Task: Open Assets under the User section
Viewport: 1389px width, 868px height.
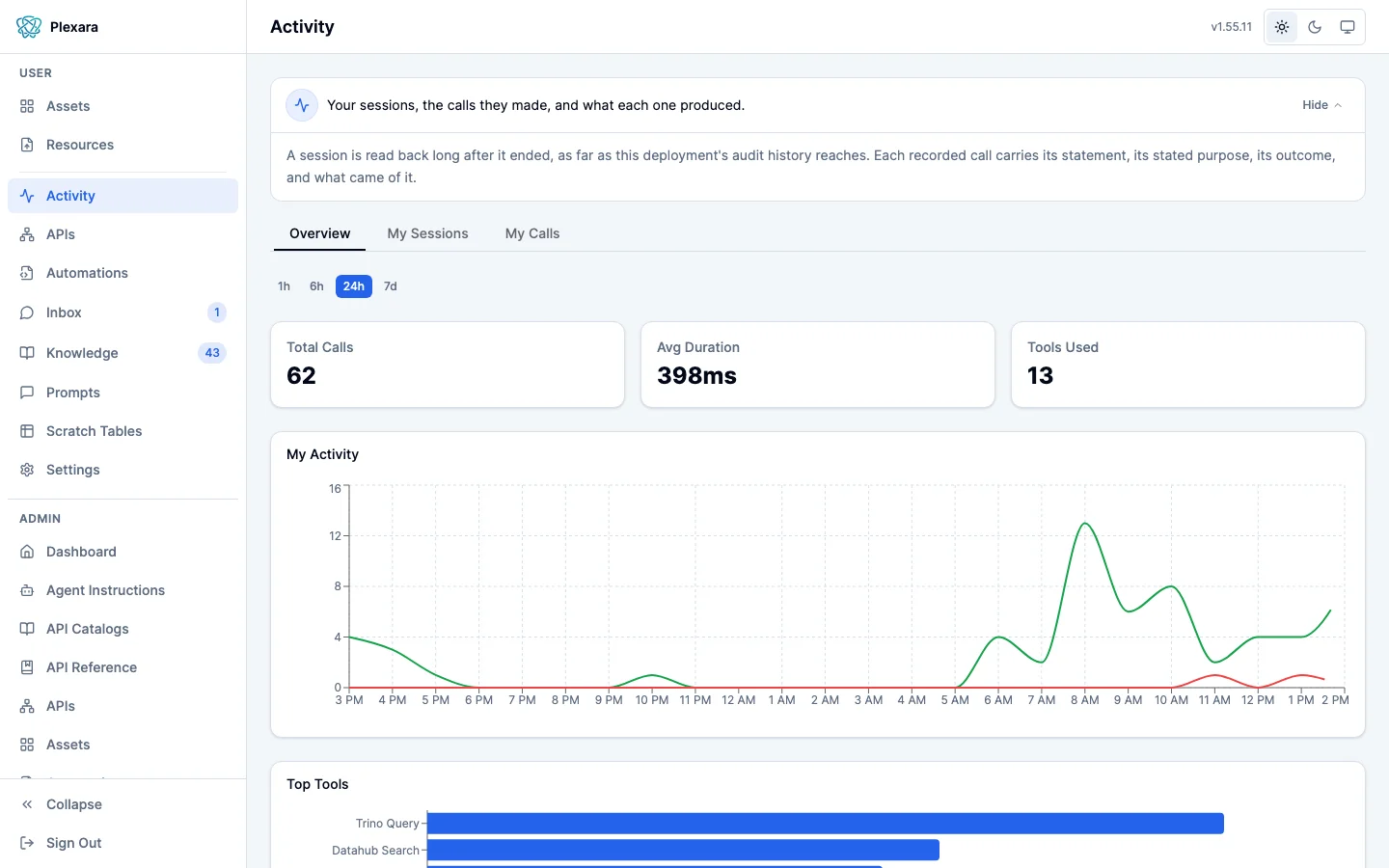Action: pyautogui.click(x=123, y=106)
